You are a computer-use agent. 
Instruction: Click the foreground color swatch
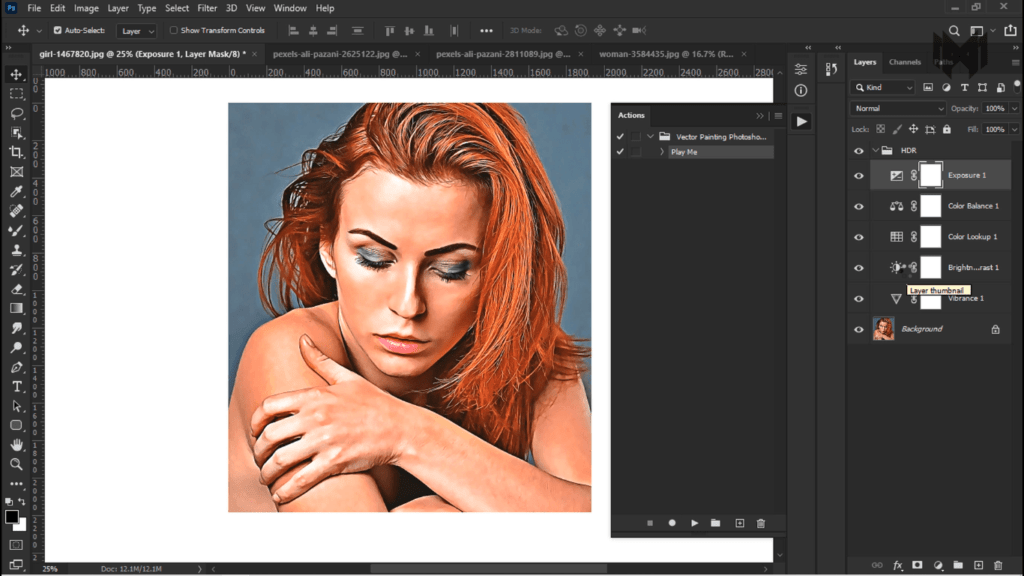pos(11,517)
